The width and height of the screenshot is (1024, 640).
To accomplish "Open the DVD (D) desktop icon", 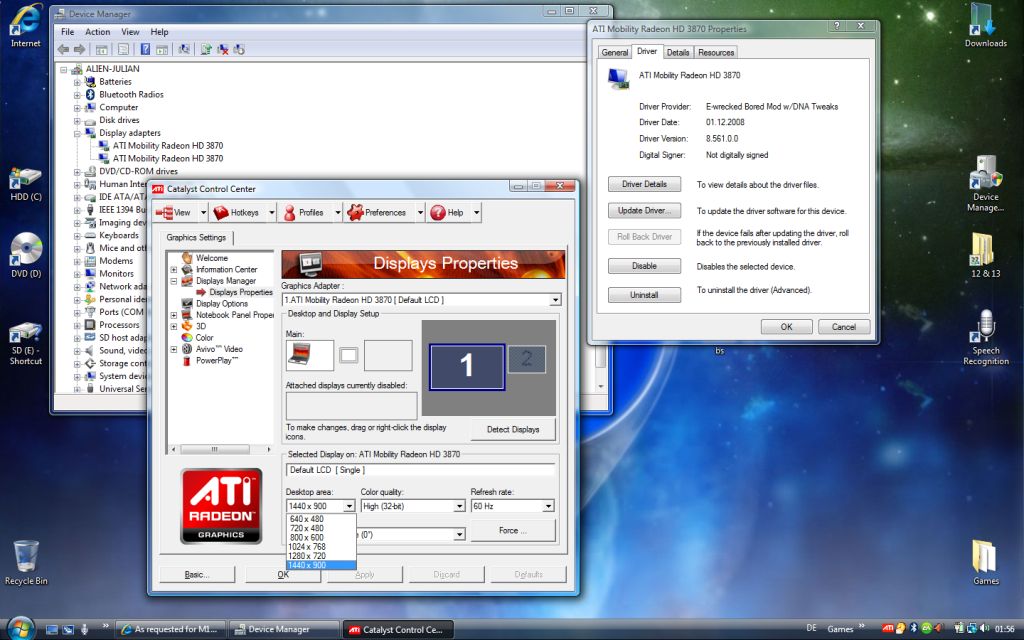I will 25,255.
